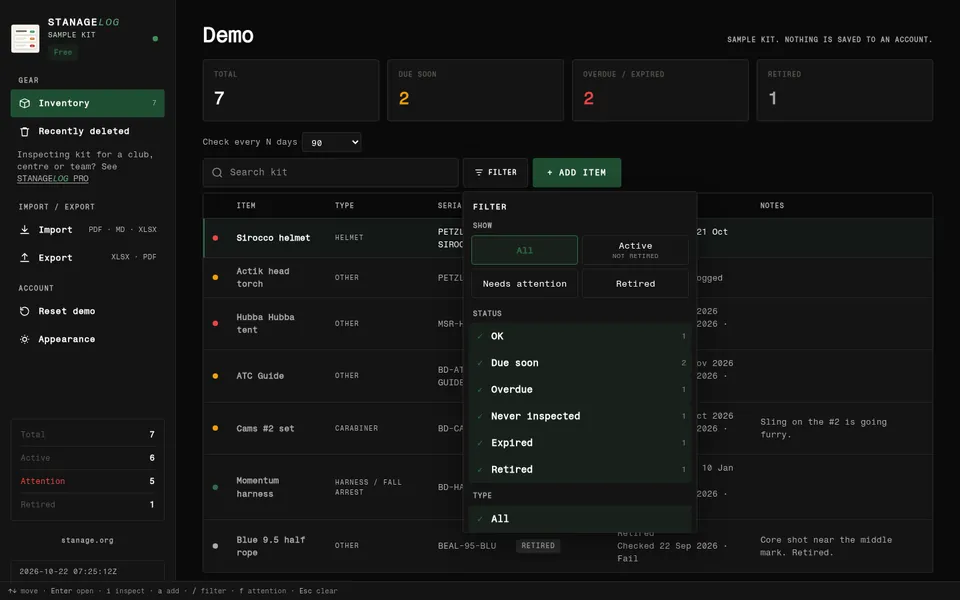The height and width of the screenshot is (600, 960).
Task: Click the green status dot for Momentum harness
Action: pyautogui.click(x=216, y=487)
